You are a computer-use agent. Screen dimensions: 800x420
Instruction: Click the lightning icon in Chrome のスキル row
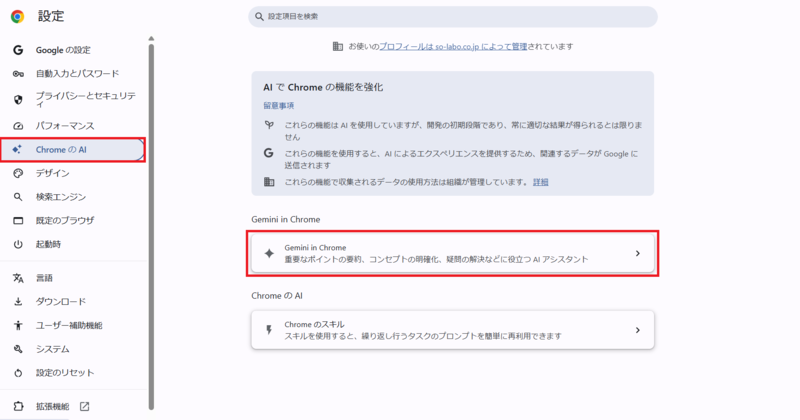[x=269, y=330]
